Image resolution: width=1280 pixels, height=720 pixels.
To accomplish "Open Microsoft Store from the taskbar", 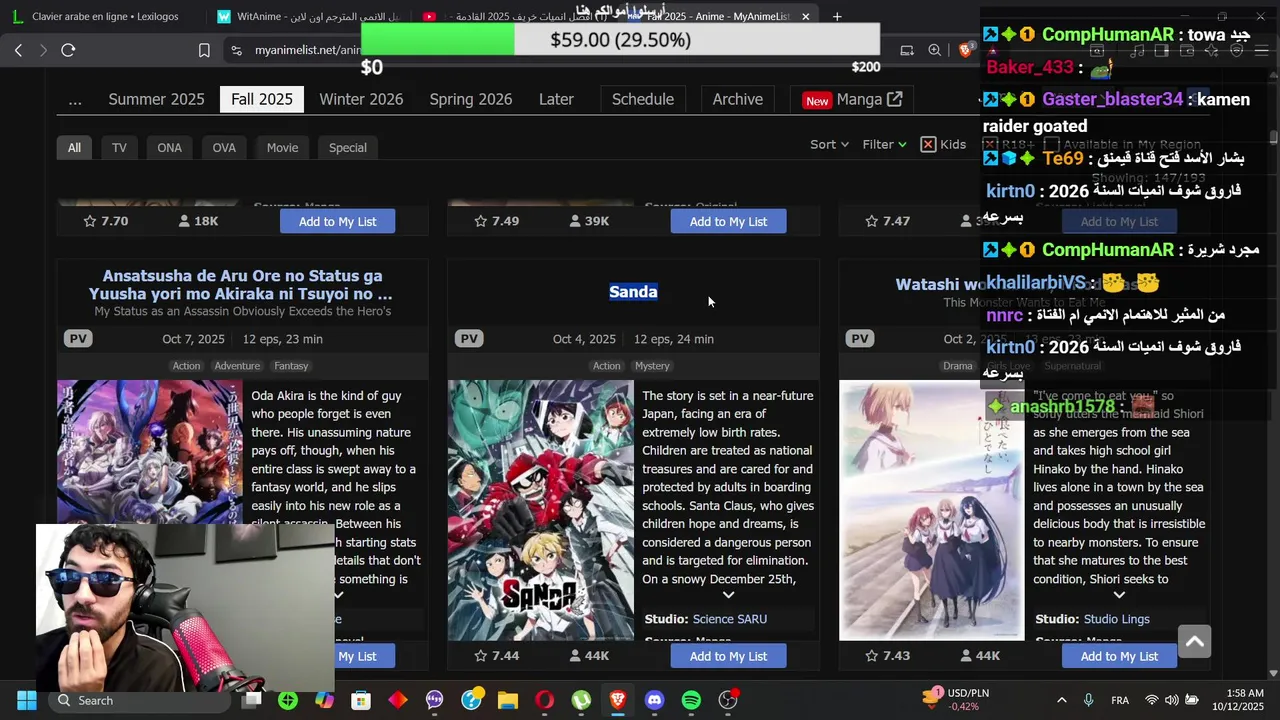I will point(361,700).
